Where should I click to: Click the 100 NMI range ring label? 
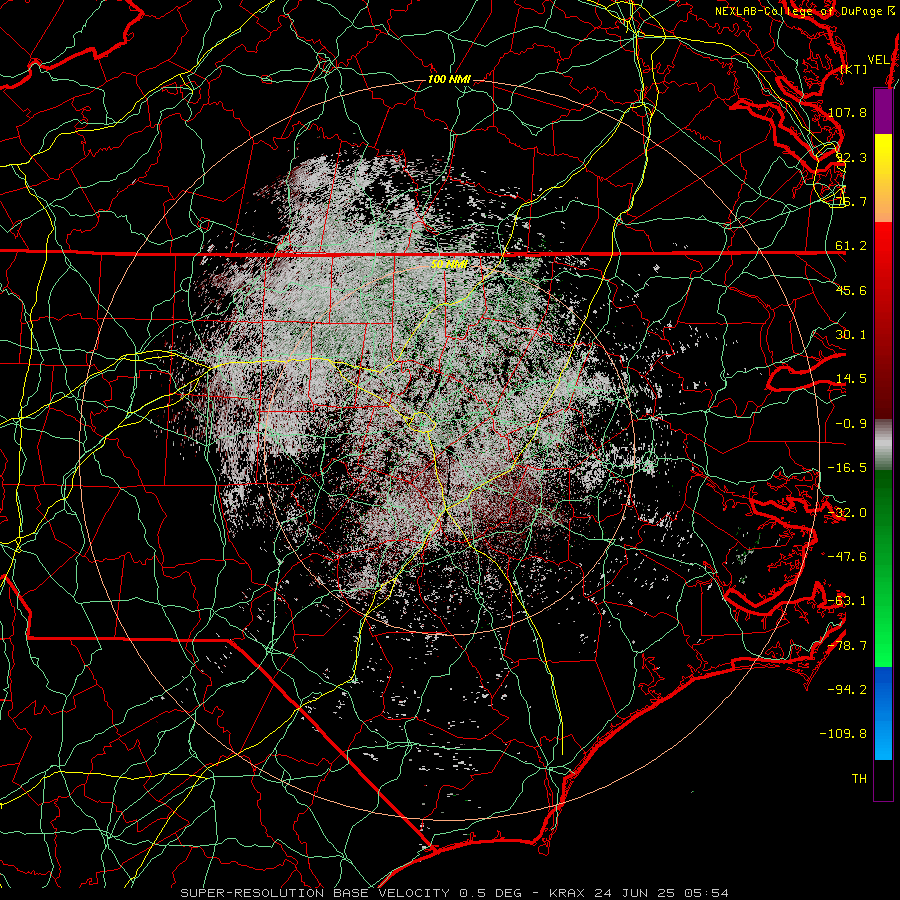(449, 79)
